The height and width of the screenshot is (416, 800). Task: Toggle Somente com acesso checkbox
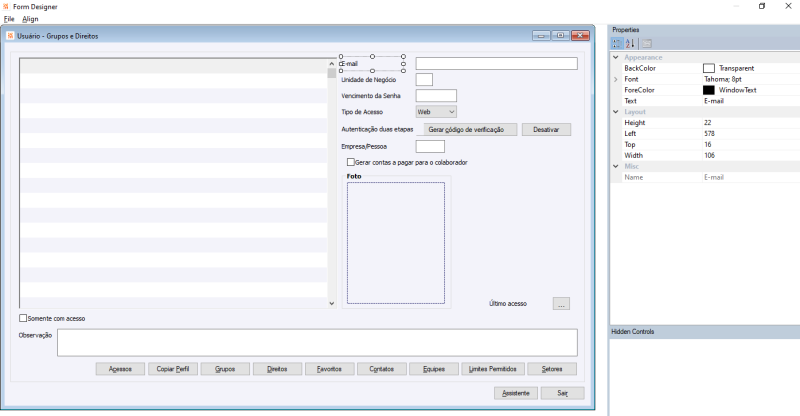pos(23,318)
